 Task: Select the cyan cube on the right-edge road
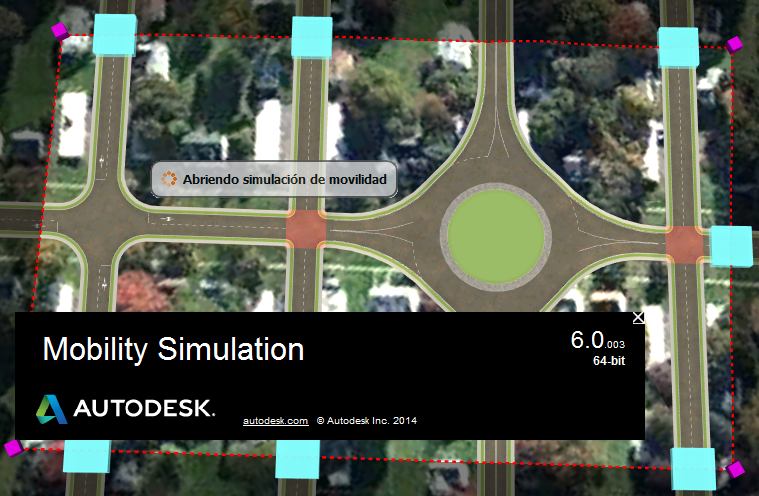point(731,246)
